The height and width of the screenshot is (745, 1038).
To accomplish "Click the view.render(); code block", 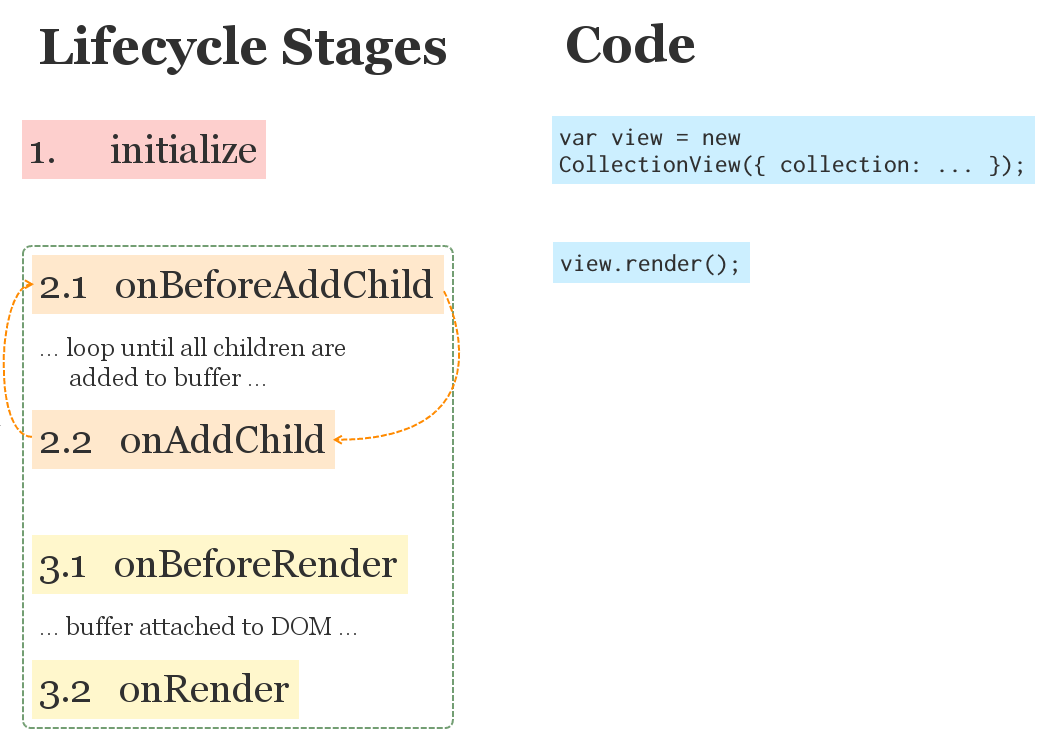I will (651, 263).
